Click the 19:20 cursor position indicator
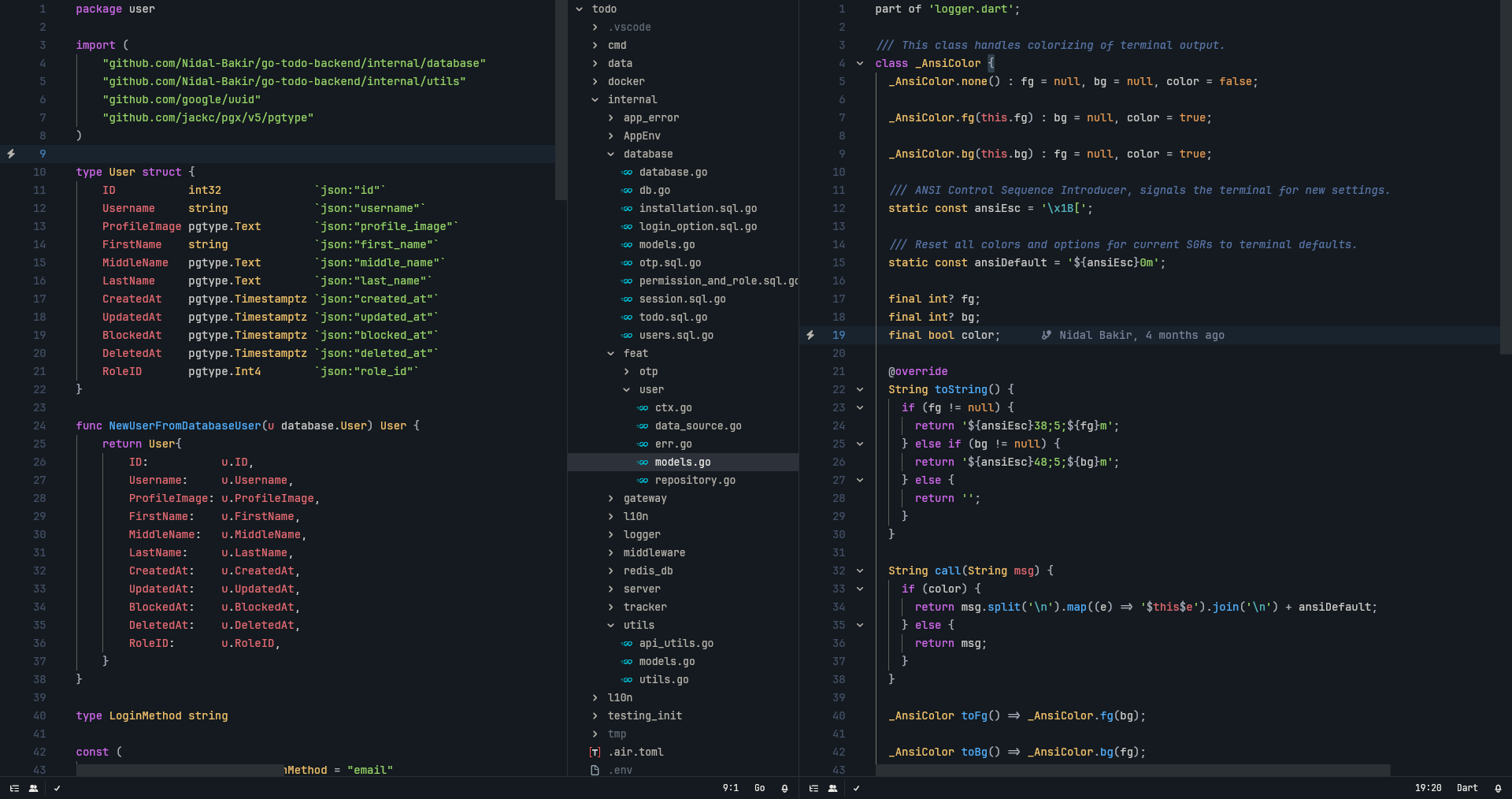The image size is (1512, 799). pyautogui.click(x=1428, y=788)
